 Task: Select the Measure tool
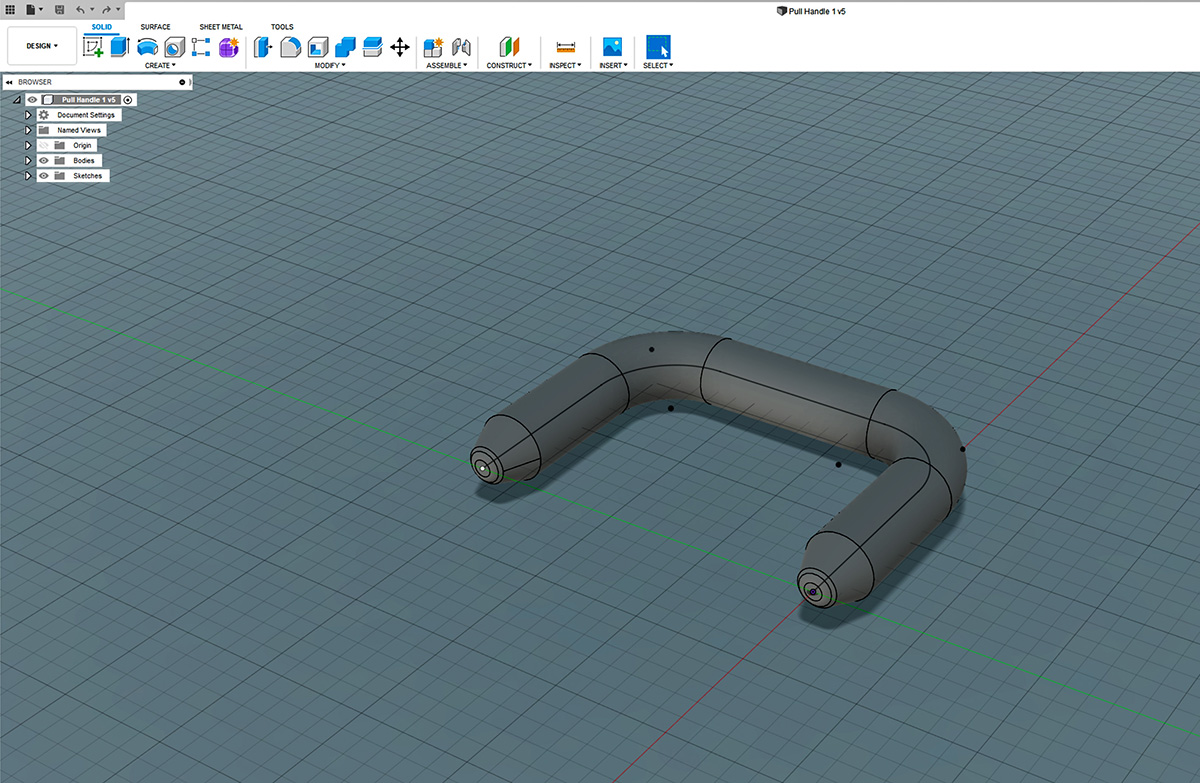(566, 47)
